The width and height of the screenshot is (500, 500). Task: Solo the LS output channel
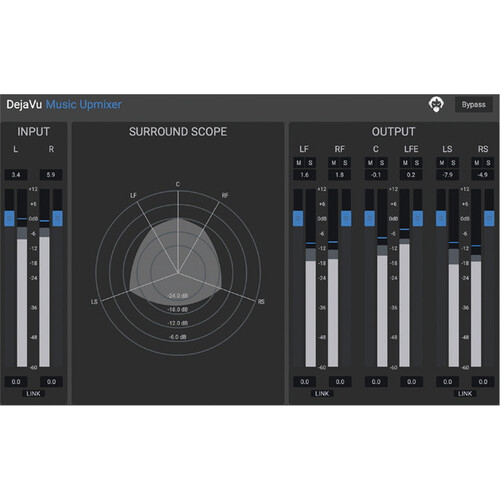click(453, 163)
